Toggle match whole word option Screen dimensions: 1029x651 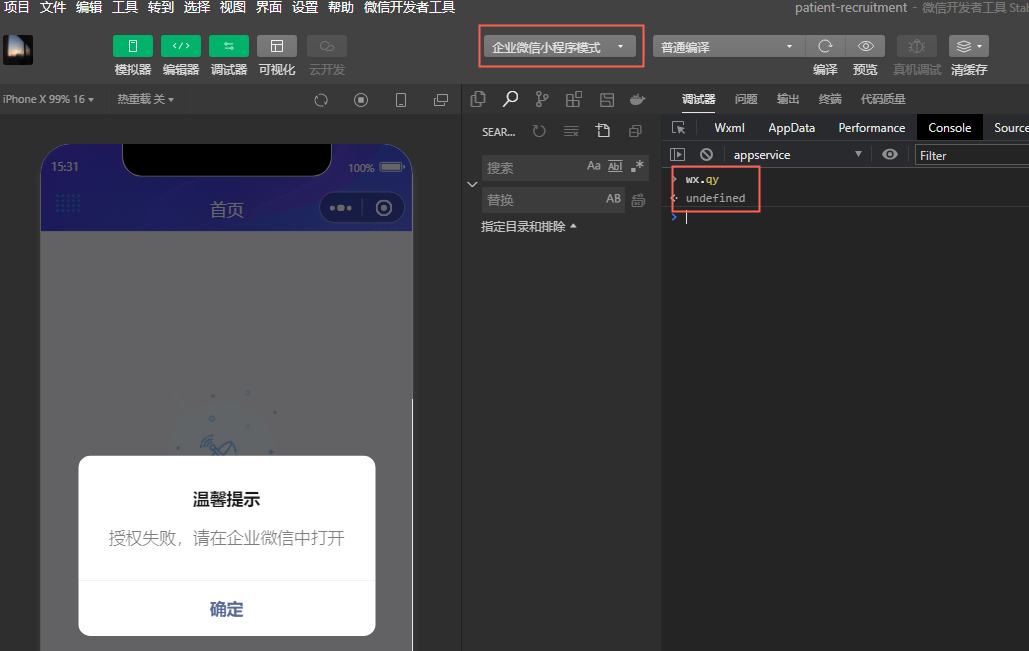pos(615,166)
